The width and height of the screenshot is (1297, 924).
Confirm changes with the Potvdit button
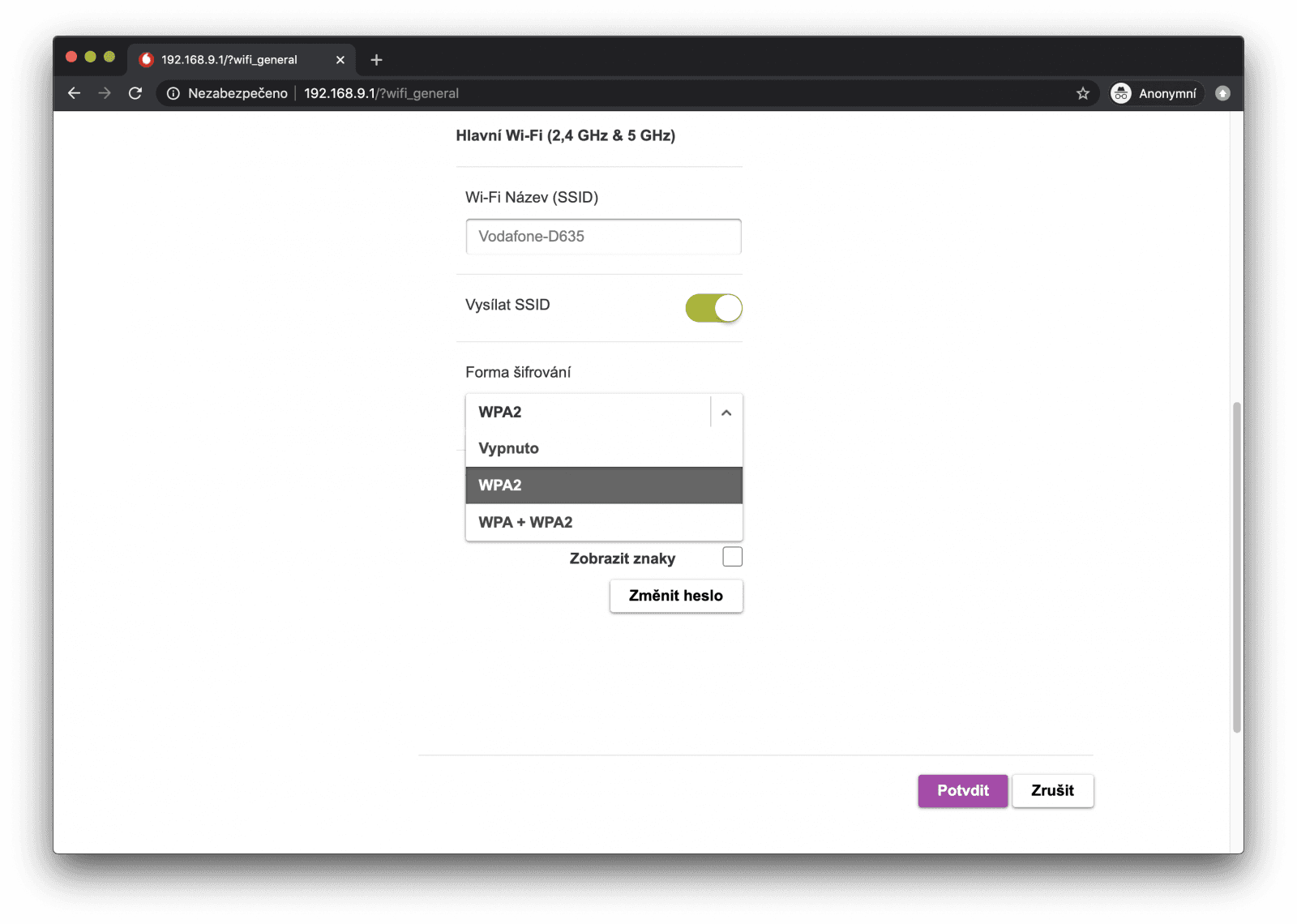(962, 790)
